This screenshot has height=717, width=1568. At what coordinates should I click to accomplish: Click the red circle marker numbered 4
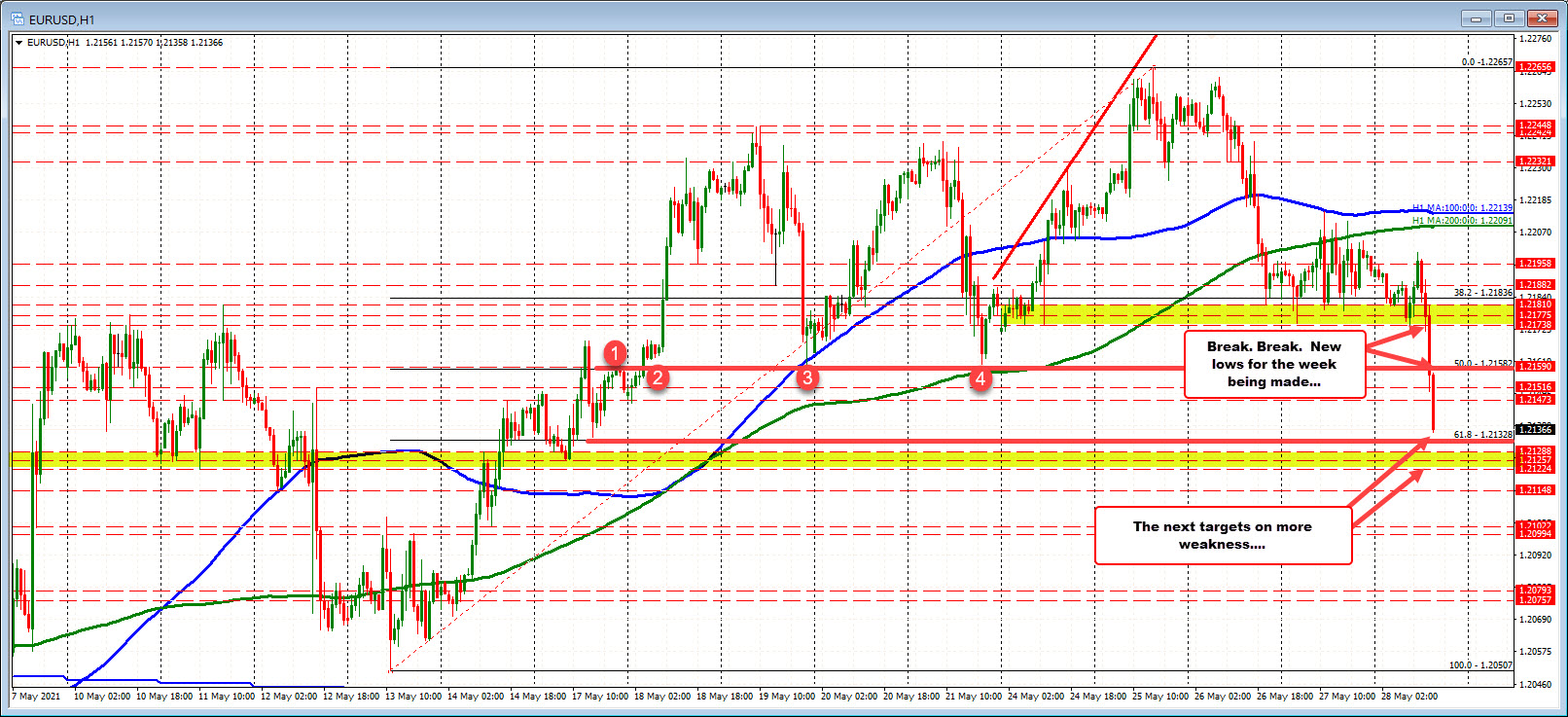click(980, 379)
